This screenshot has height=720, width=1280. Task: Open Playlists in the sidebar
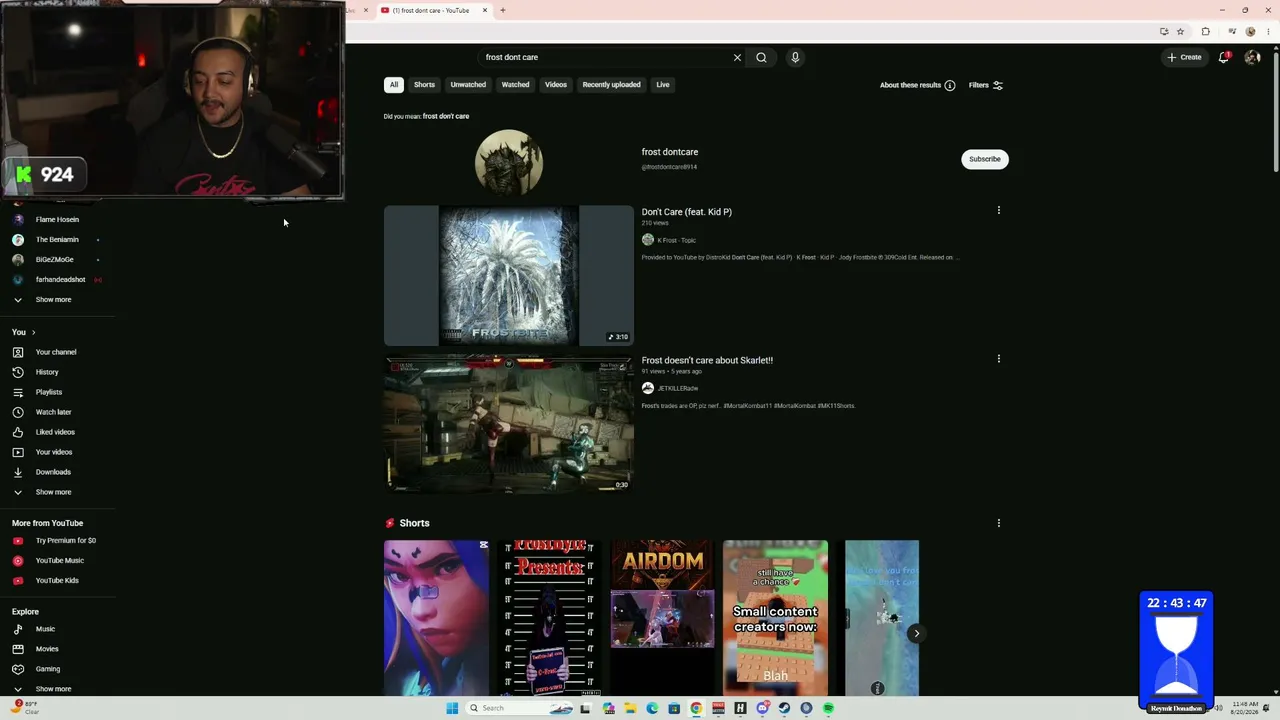[x=49, y=392]
